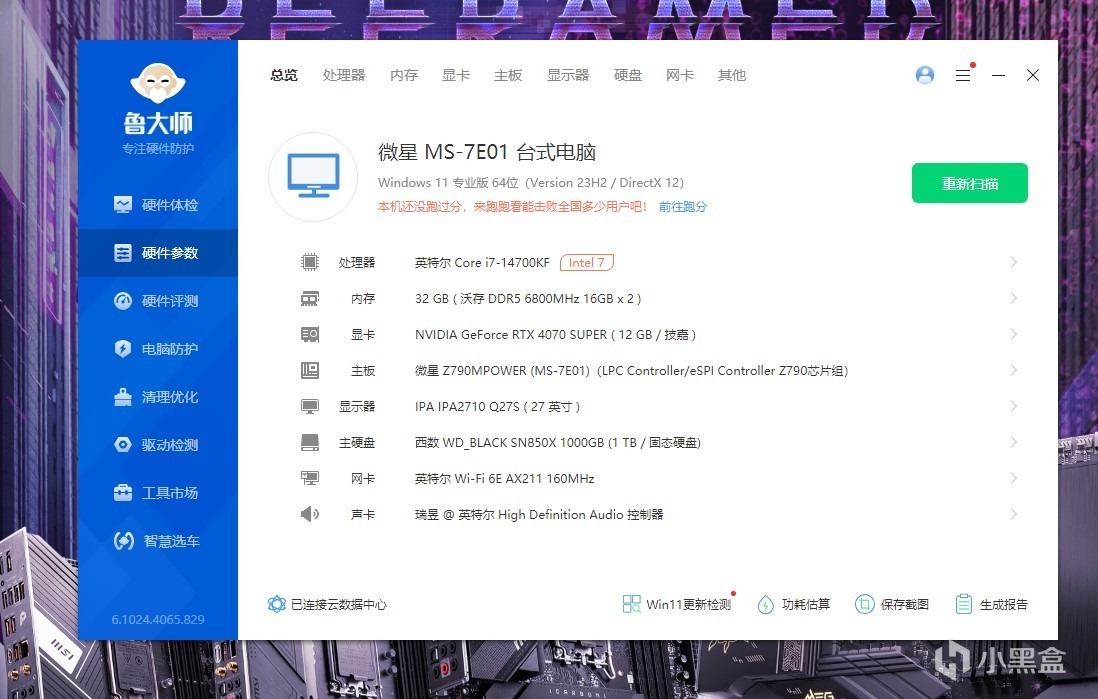Click 英特尔 Wi-Fi 6E AX211 text
This screenshot has width=1098, height=699.
[505, 478]
